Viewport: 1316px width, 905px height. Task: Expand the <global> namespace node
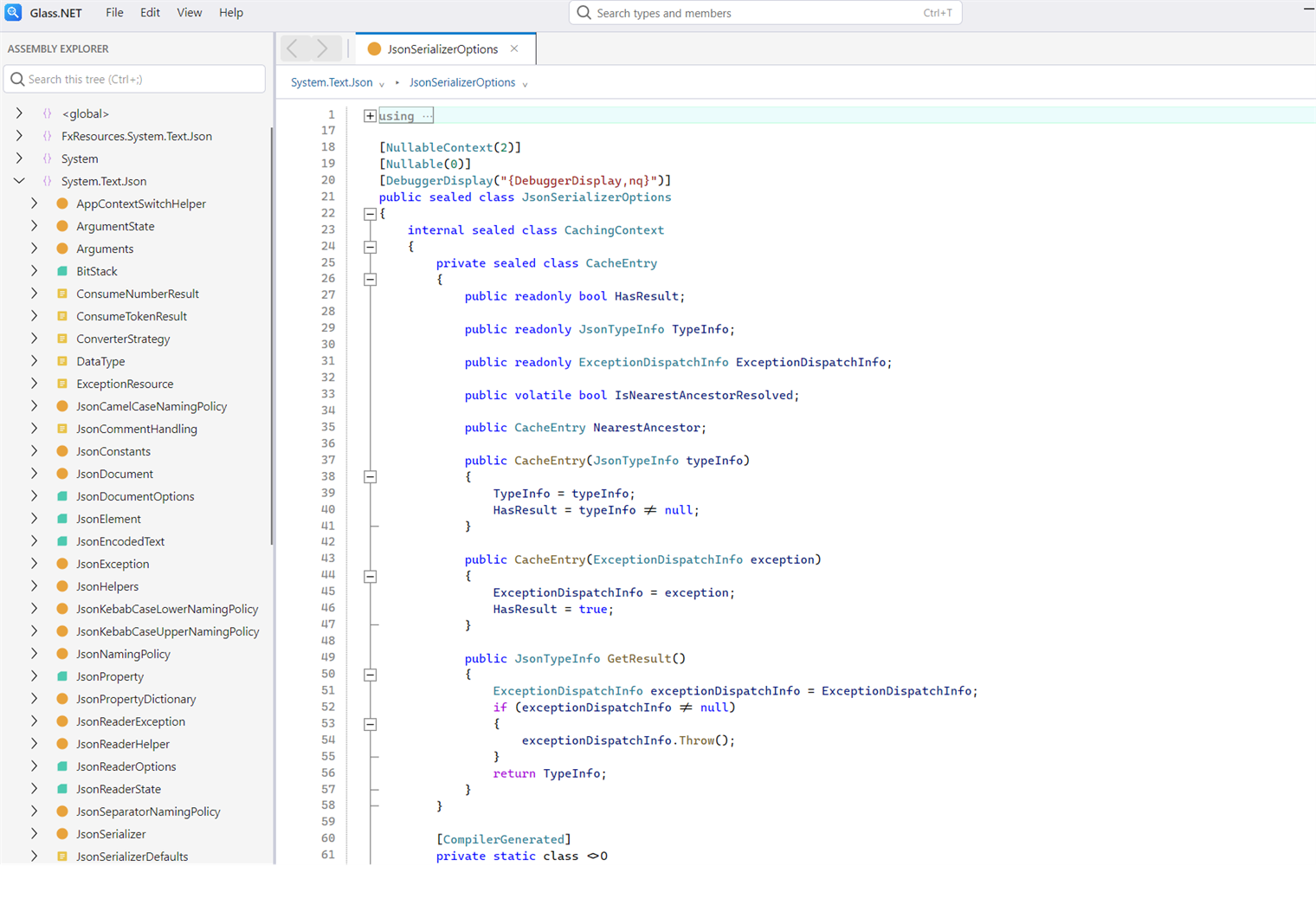(19, 113)
